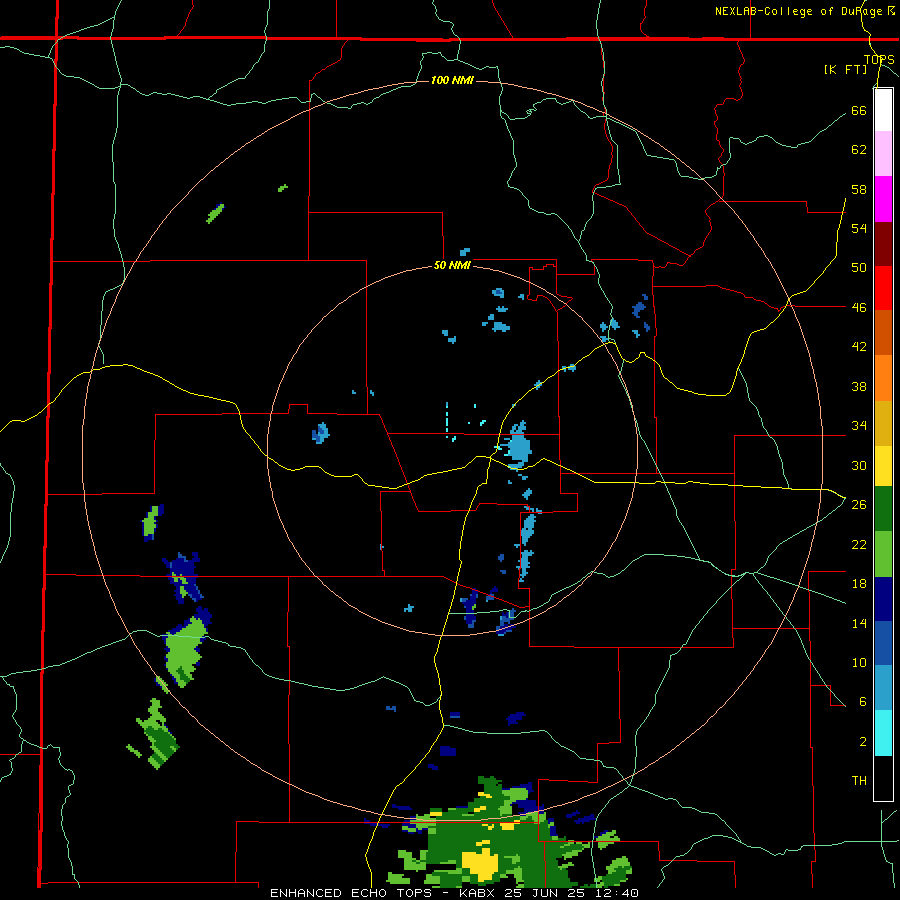Image resolution: width=900 pixels, height=900 pixels.
Task: Click the light pink legend swatch below 62
Action: click(x=883, y=154)
